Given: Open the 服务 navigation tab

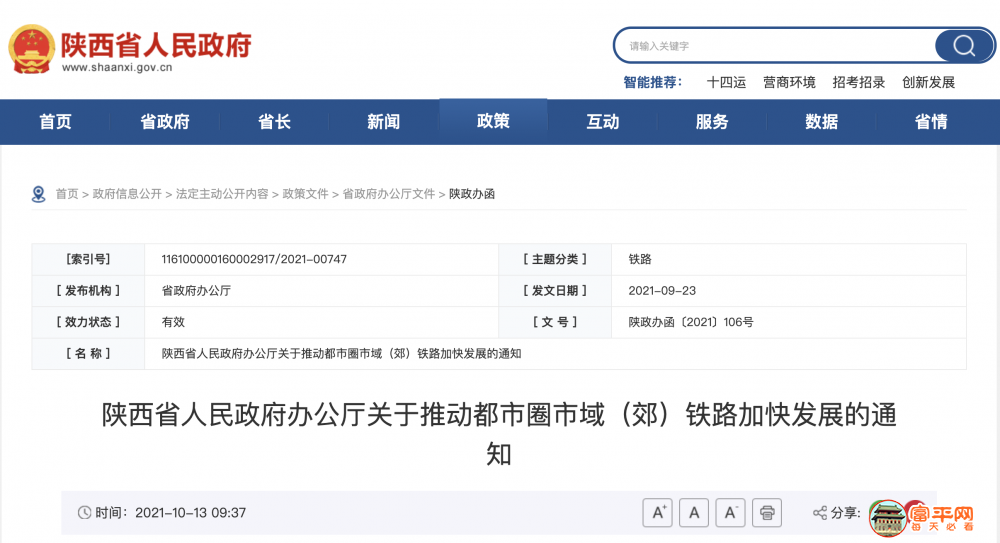Looking at the screenshot, I should coord(712,121).
